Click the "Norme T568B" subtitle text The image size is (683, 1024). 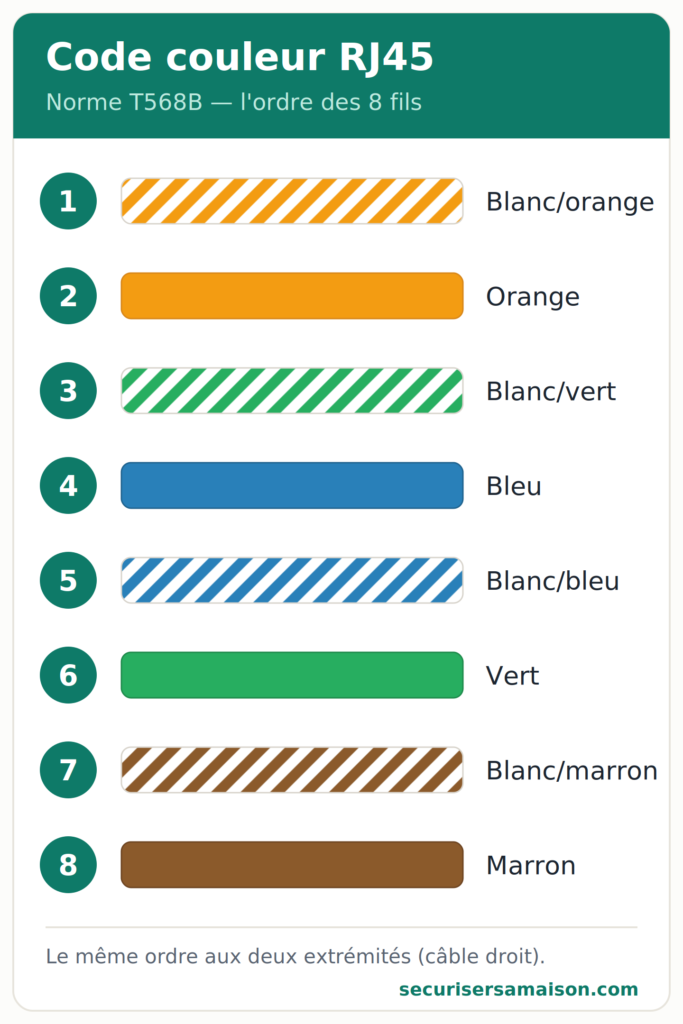124,103
